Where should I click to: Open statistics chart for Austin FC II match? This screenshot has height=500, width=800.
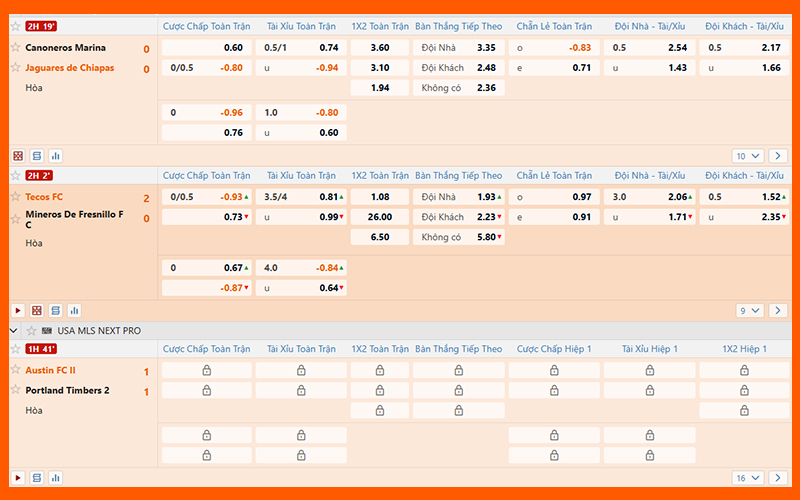click(x=55, y=478)
